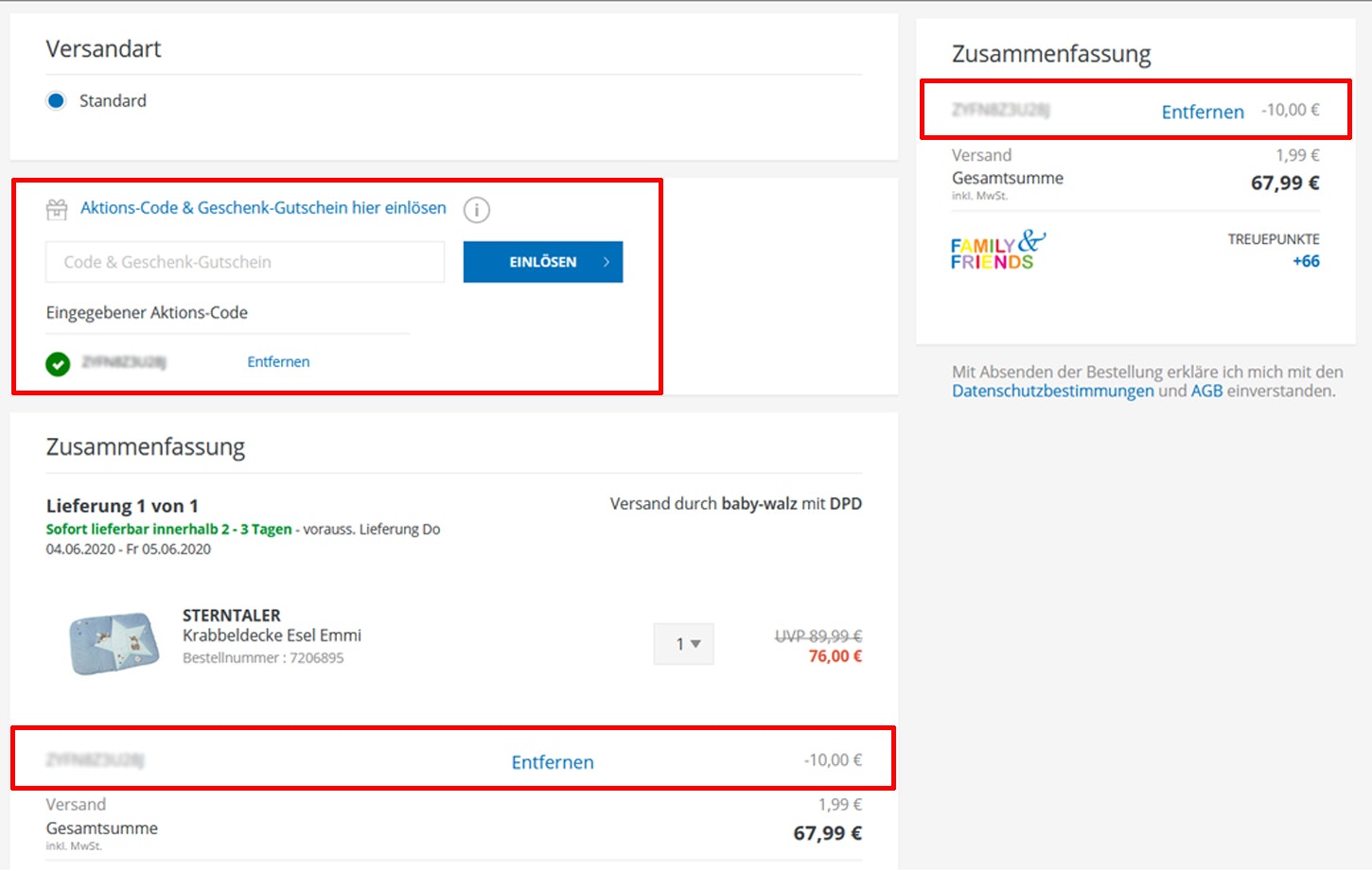Click the arrow chevron on the Einlösen button

coord(607,262)
